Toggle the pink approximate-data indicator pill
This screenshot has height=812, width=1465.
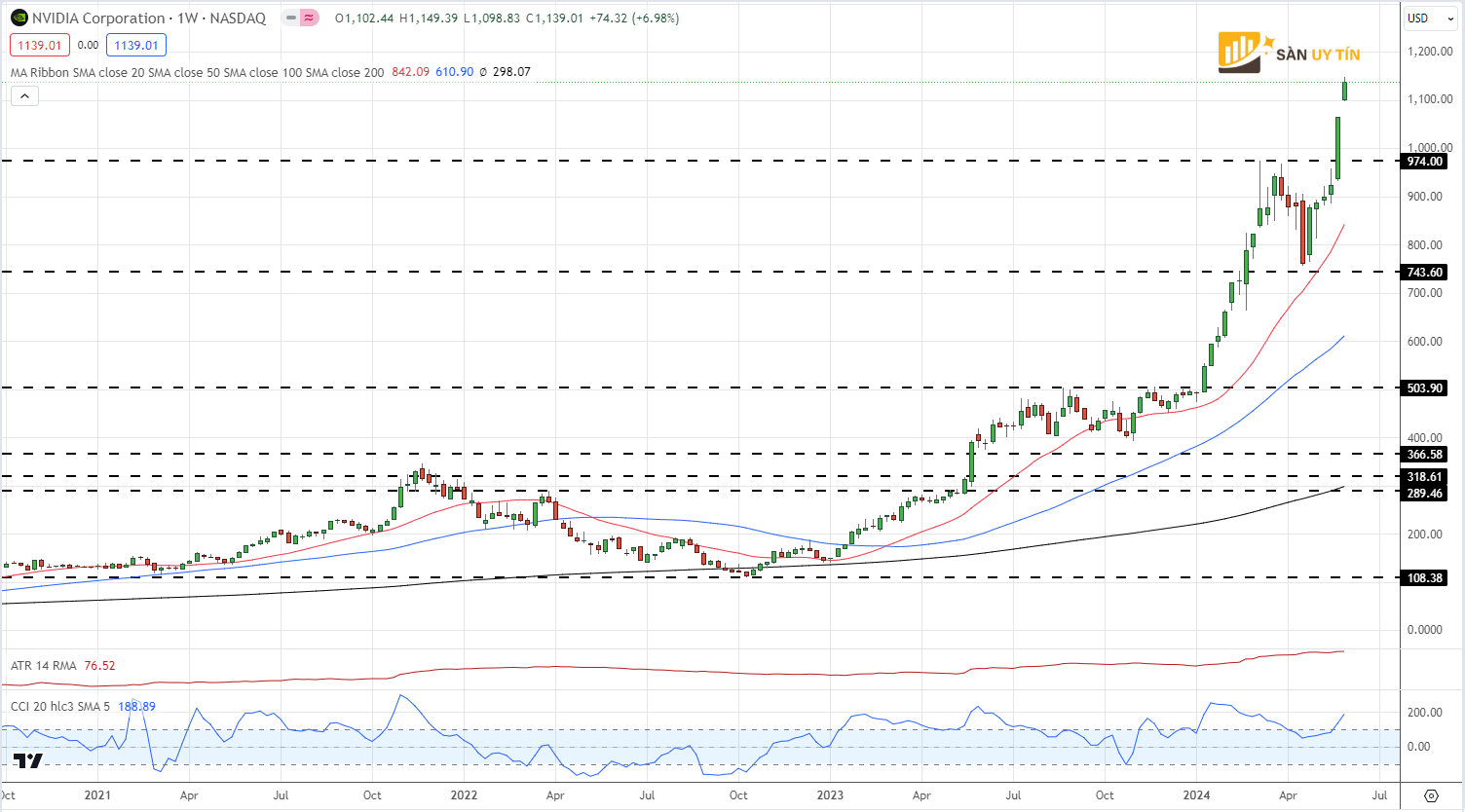click(309, 18)
